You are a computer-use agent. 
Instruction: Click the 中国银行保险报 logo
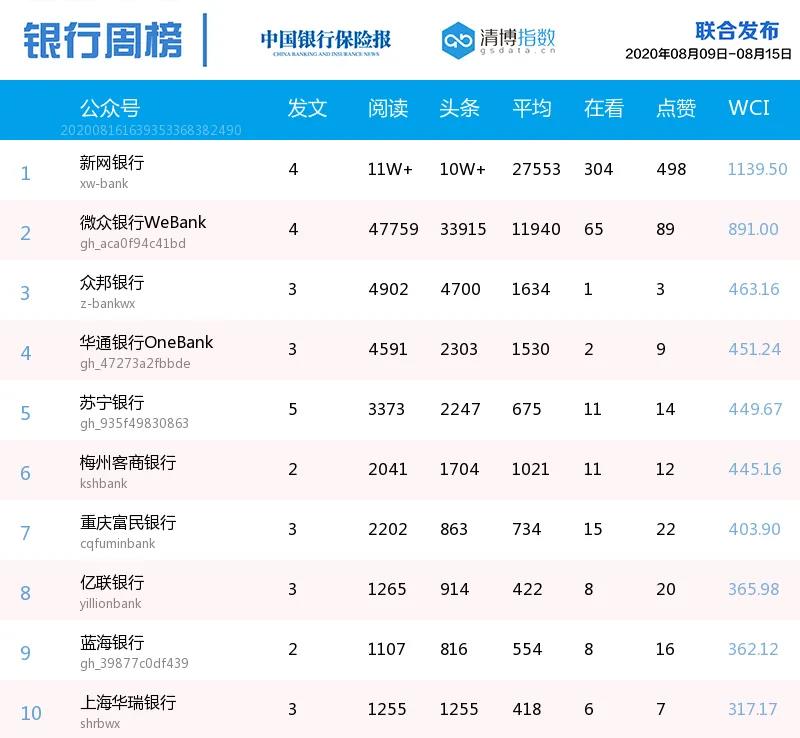(x=325, y=40)
